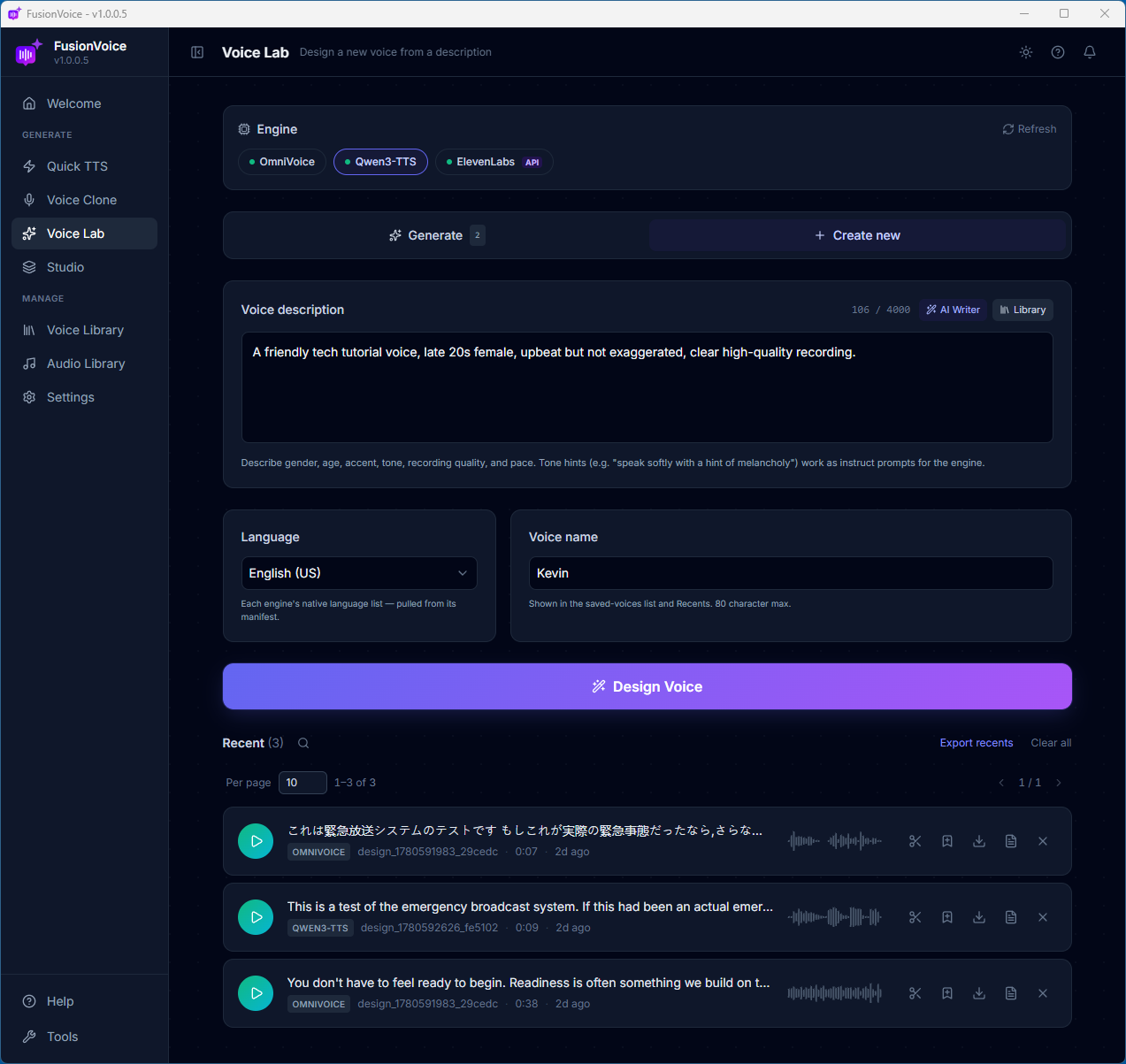Focus the Voice description text area

point(647,387)
